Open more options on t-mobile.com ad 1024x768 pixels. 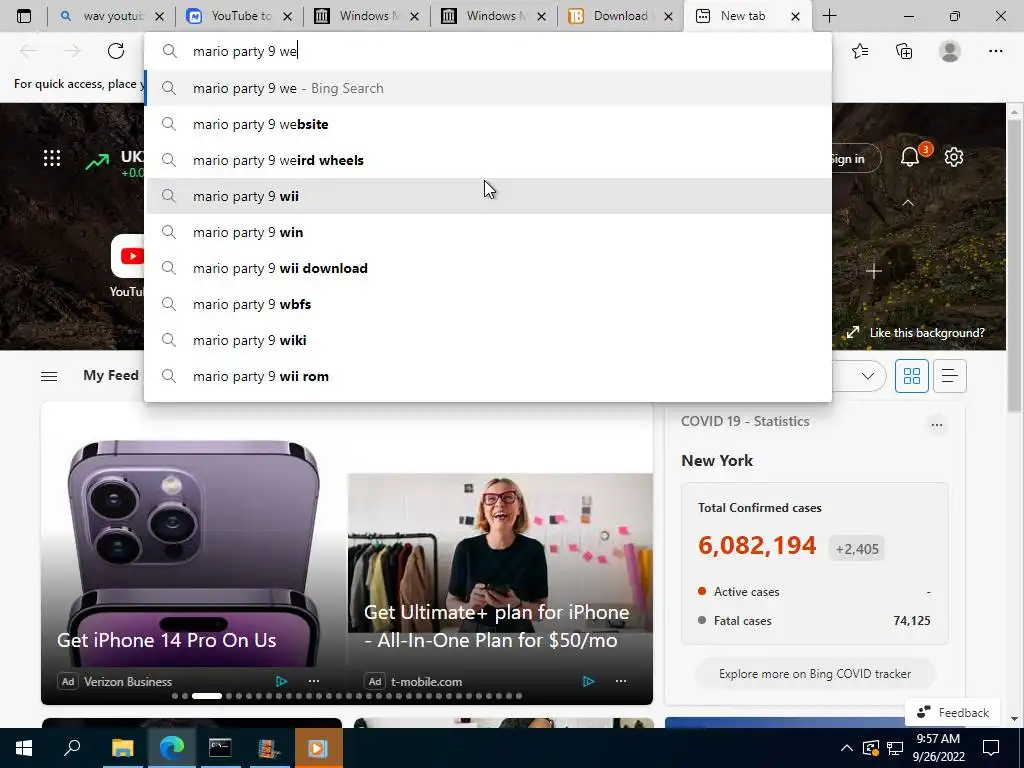pos(621,681)
